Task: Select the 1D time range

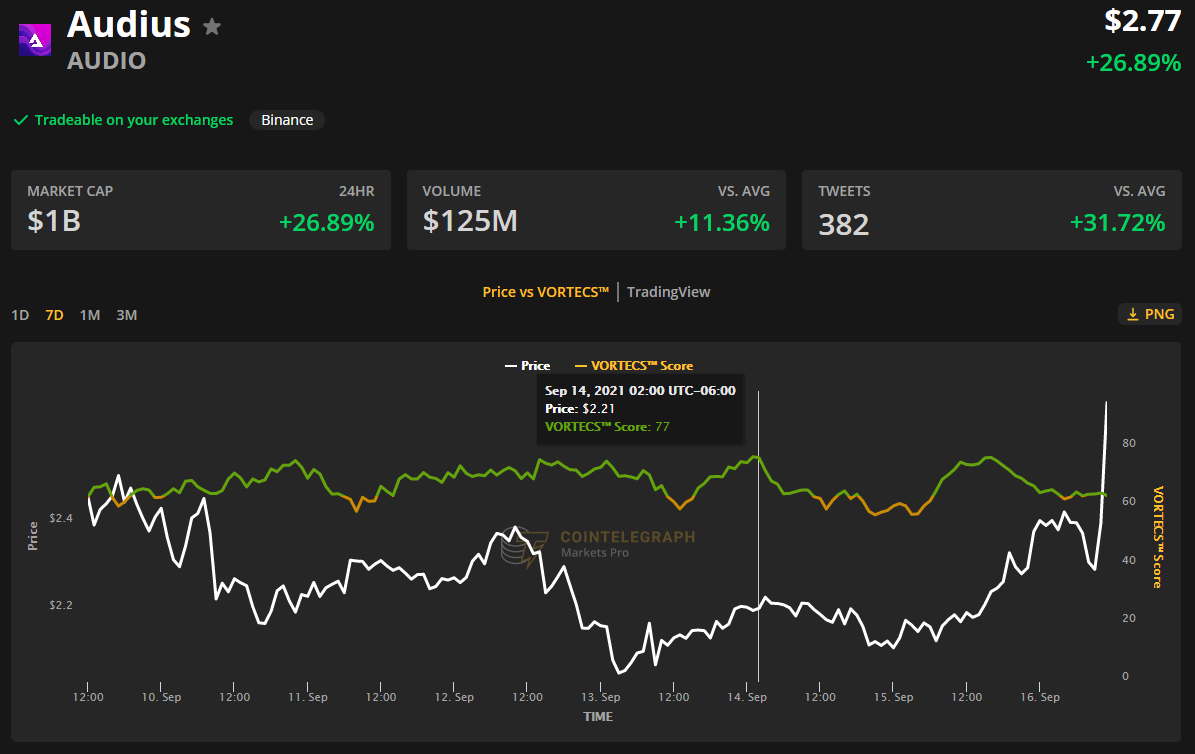Action: tap(20, 315)
